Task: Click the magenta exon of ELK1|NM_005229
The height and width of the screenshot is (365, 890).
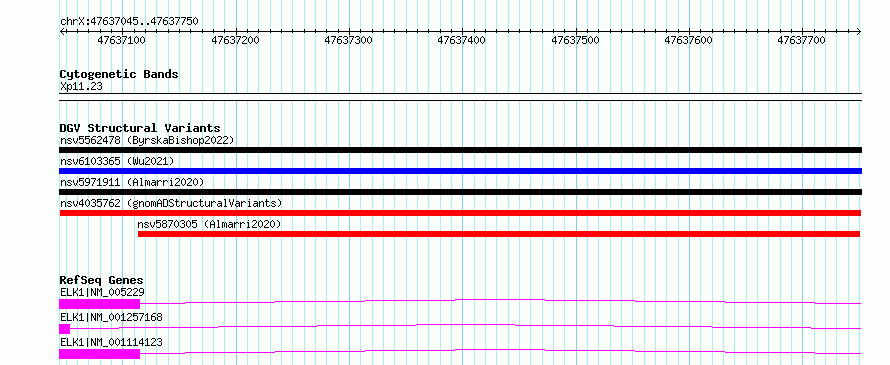Action: (99, 304)
